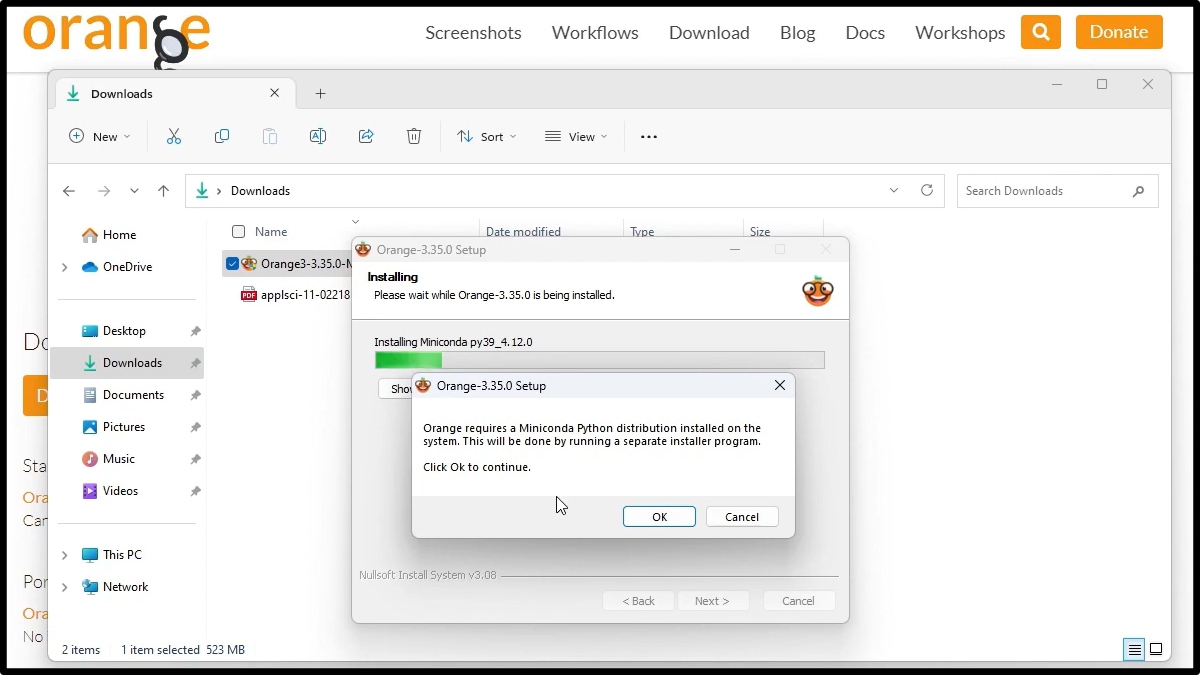1200x675 pixels.
Task: Open the New item dropdown in Explorer
Action: pos(100,137)
